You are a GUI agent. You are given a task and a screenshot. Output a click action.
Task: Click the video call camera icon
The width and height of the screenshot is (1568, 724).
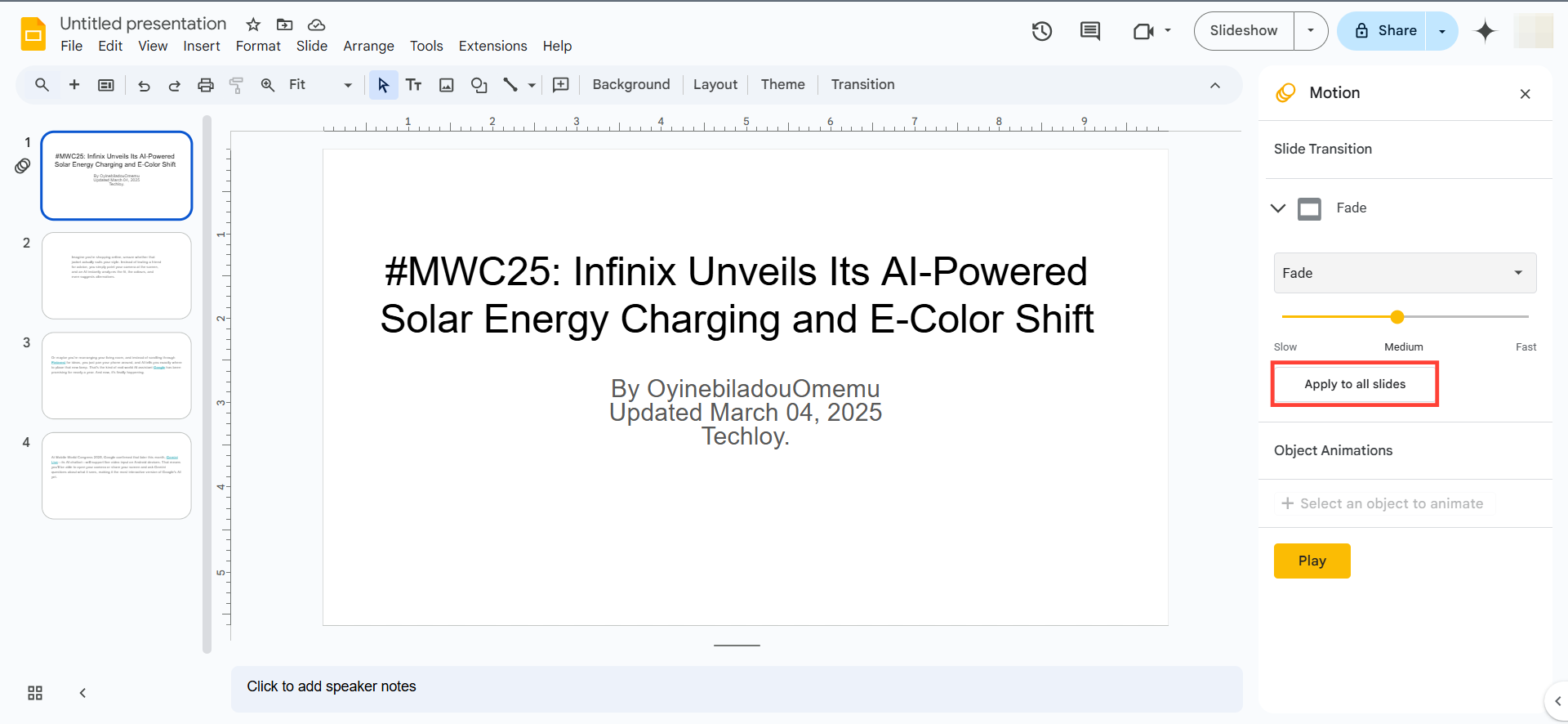1143,31
